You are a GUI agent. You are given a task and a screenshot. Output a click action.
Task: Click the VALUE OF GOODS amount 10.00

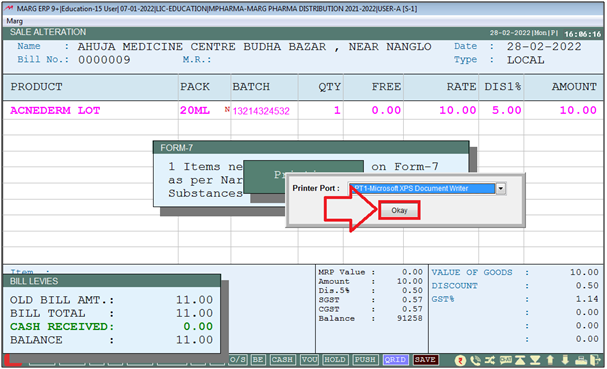point(584,273)
